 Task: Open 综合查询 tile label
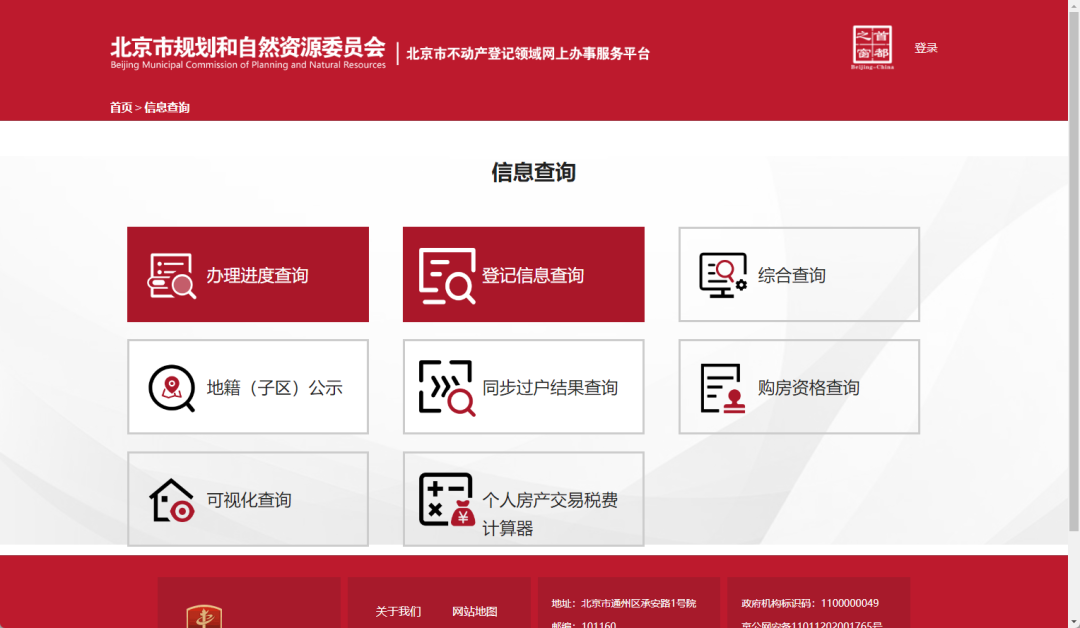point(791,275)
